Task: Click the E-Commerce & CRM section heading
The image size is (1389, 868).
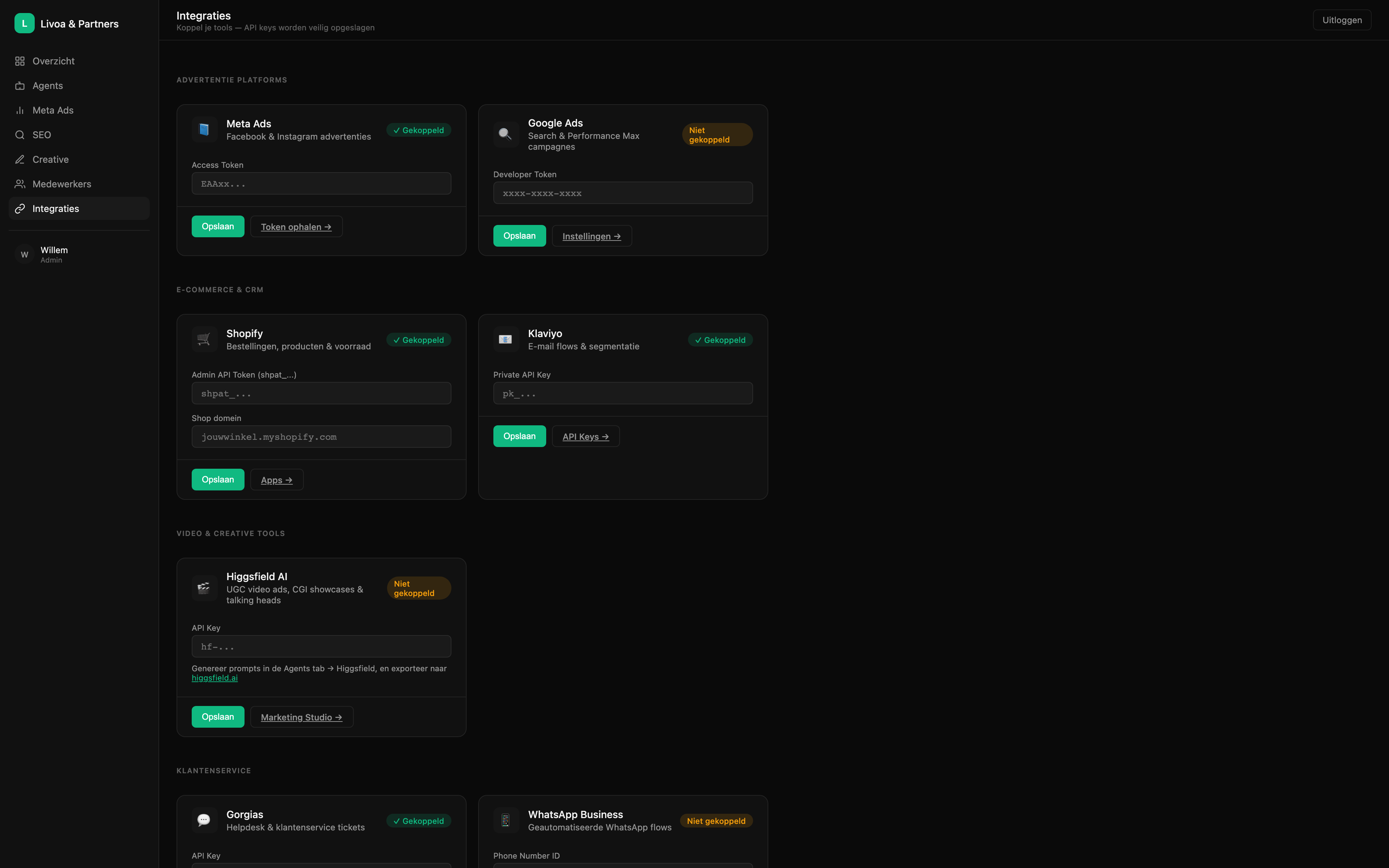Action: coord(220,290)
